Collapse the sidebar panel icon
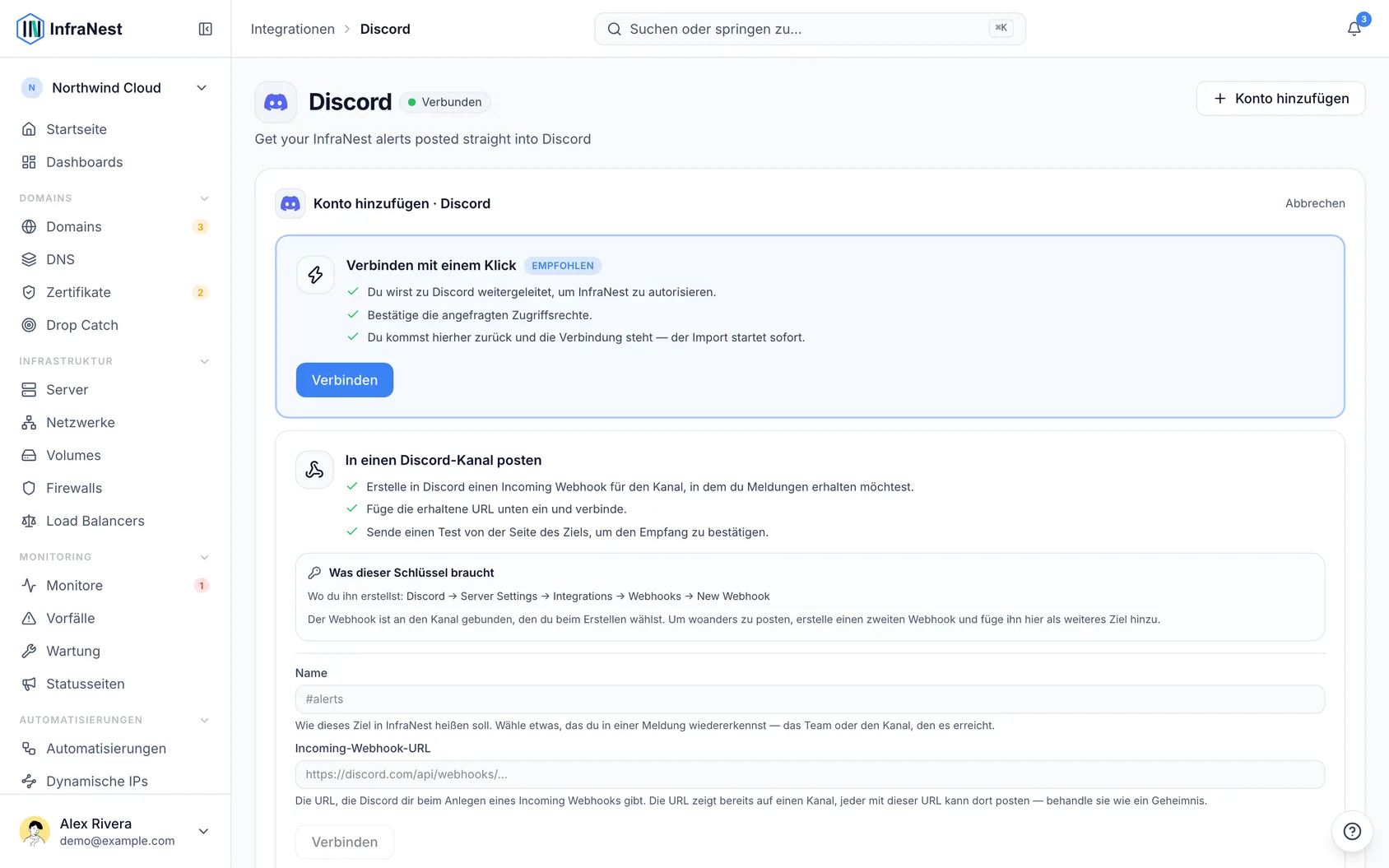Image resolution: width=1389 pixels, height=868 pixels. (206, 29)
